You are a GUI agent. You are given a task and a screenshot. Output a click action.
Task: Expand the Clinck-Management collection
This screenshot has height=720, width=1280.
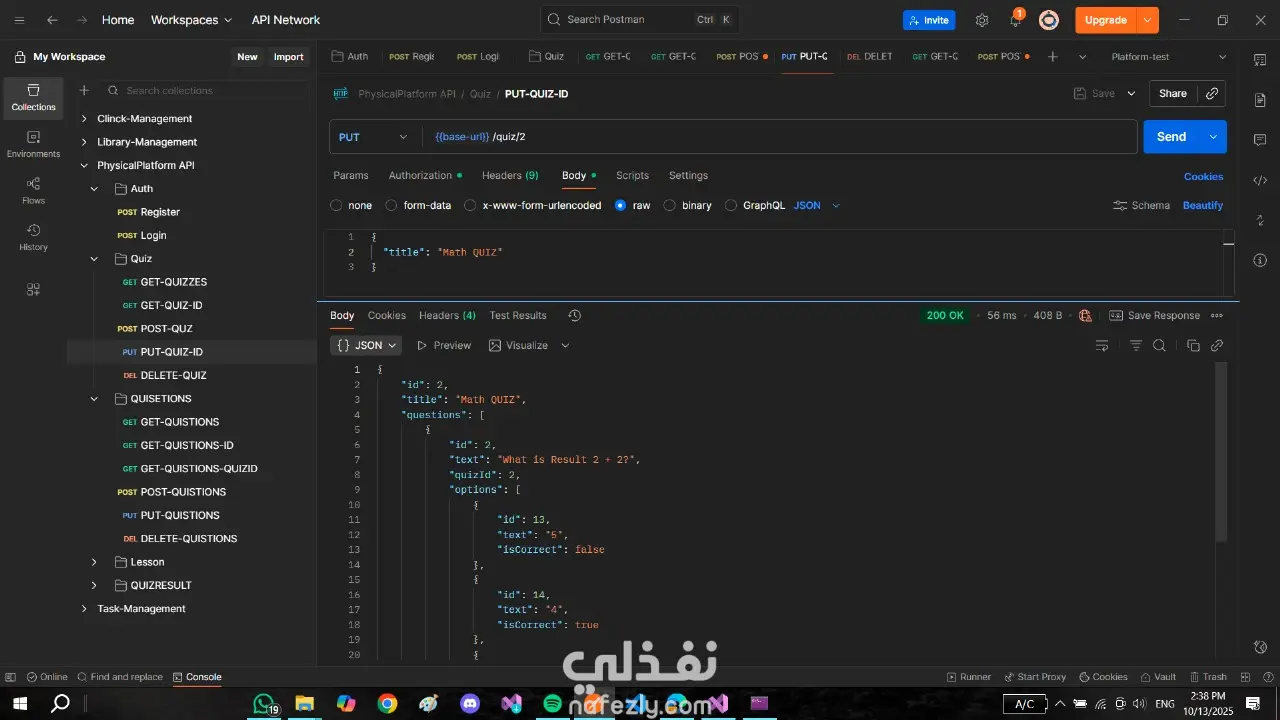click(x=84, y=119)
